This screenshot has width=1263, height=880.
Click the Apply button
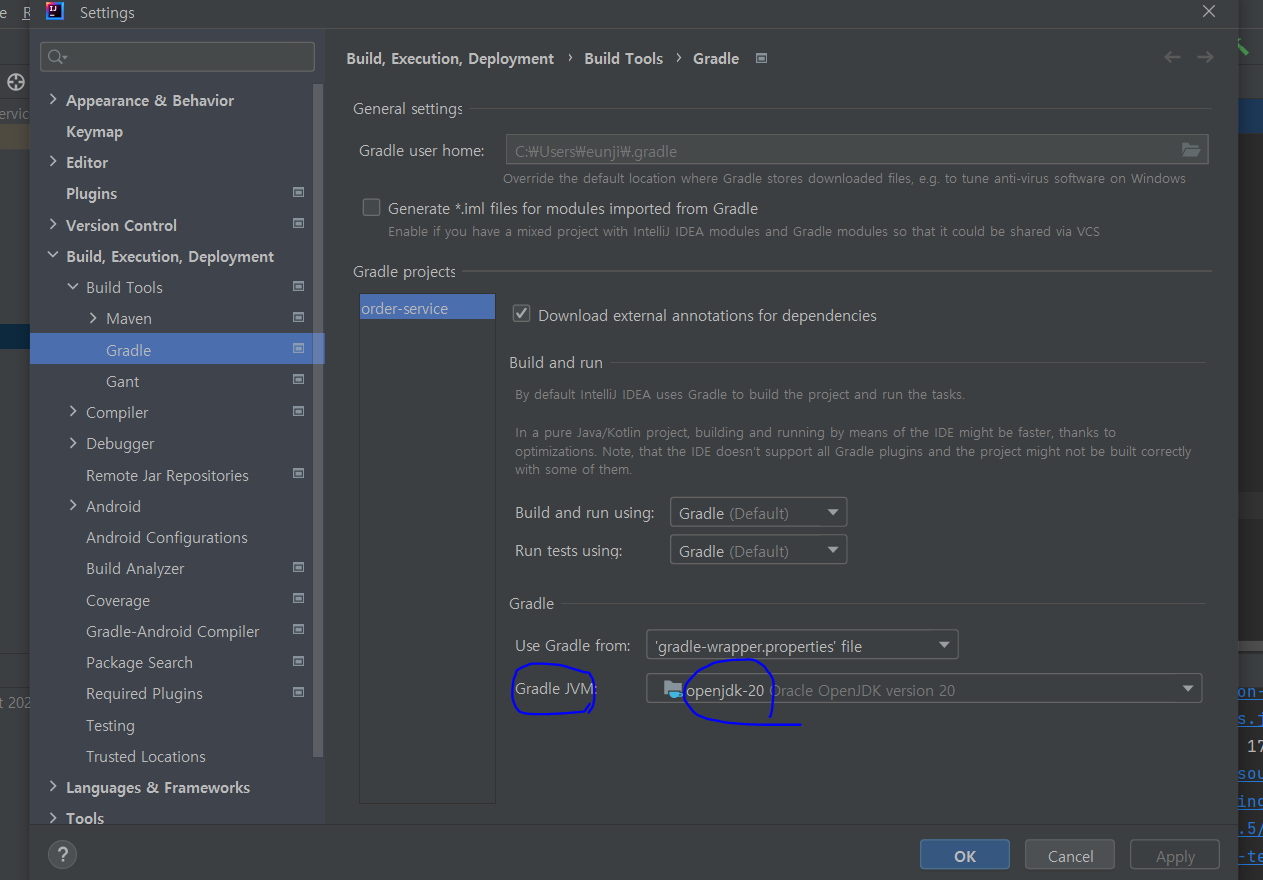pyautogui.click(x=1175, y=856)
